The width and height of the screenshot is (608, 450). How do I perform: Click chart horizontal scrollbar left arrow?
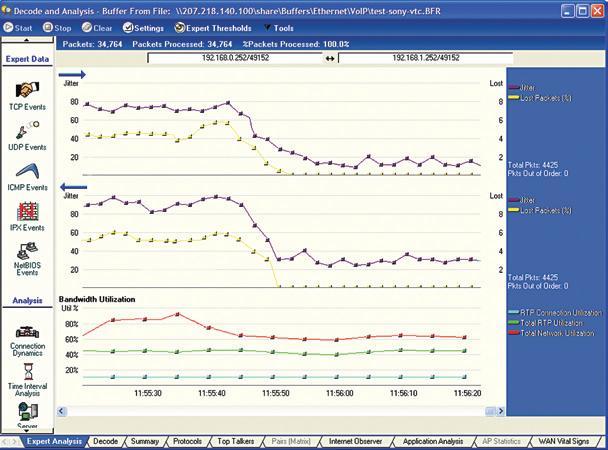pos(62,411)
